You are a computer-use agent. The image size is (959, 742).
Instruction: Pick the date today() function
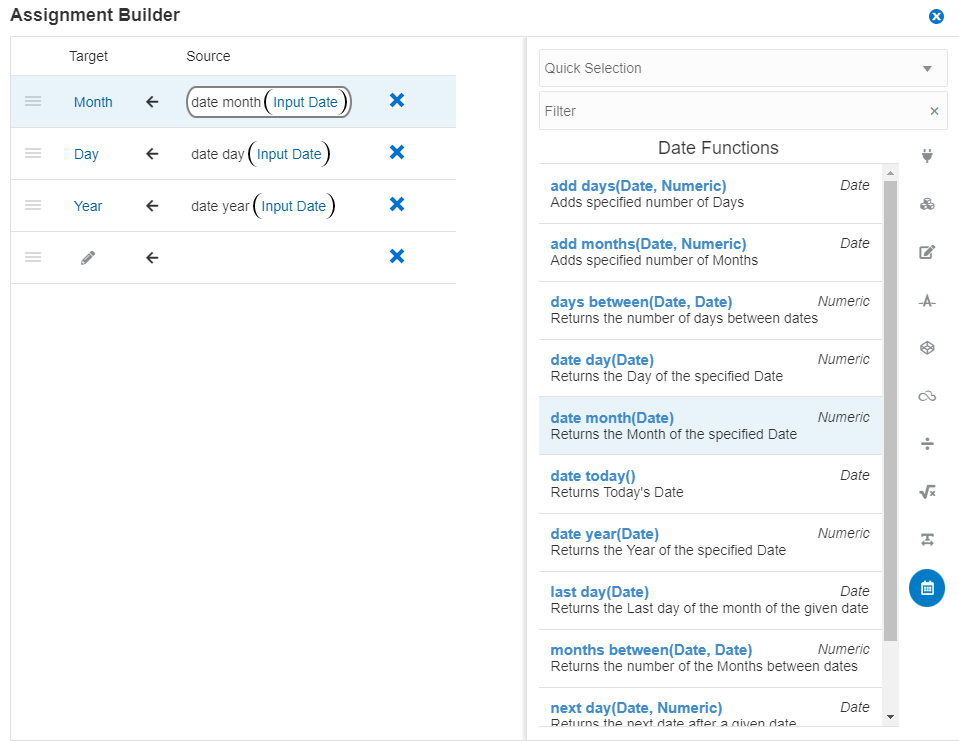593,476
